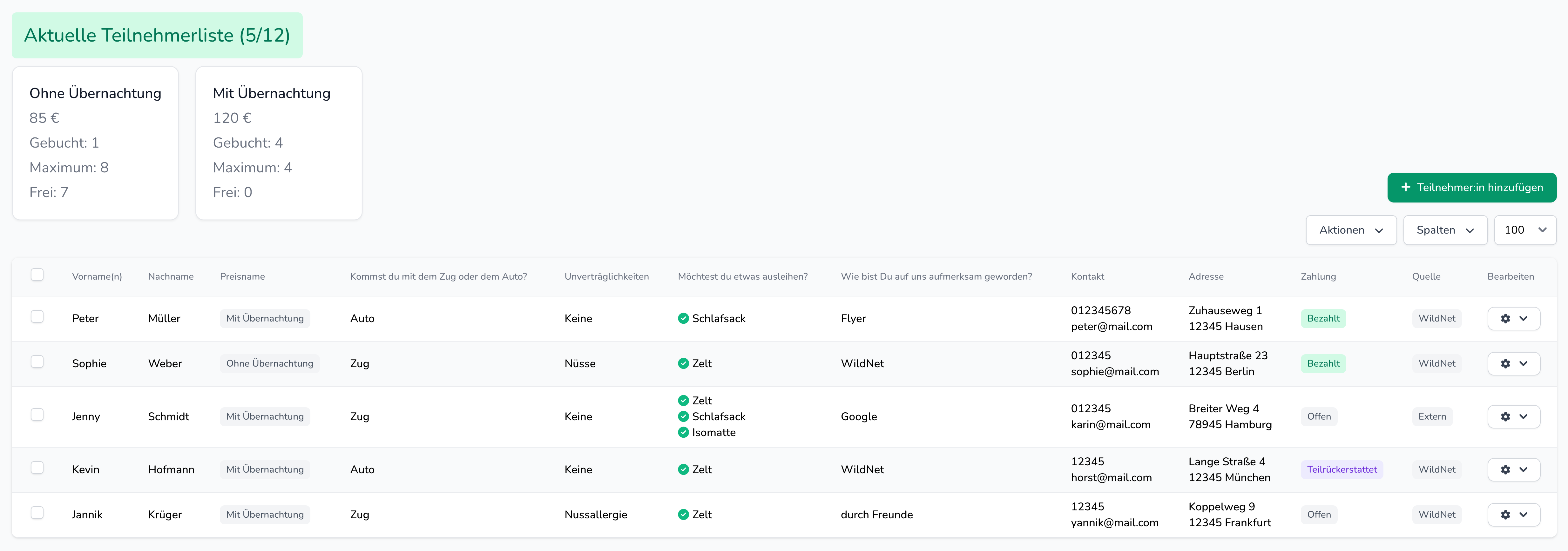Mark the checkbox for Jannik Krüger
1568x551 pixels.
pyautogui.click(x=37, y=513)
